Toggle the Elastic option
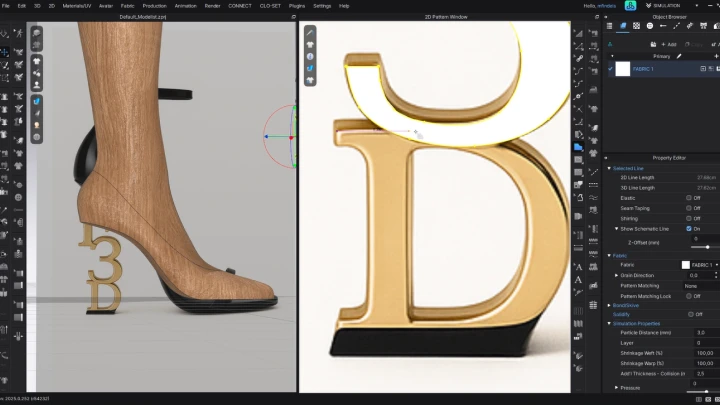This screenshot has height=405, width=720. pos(689,198)
